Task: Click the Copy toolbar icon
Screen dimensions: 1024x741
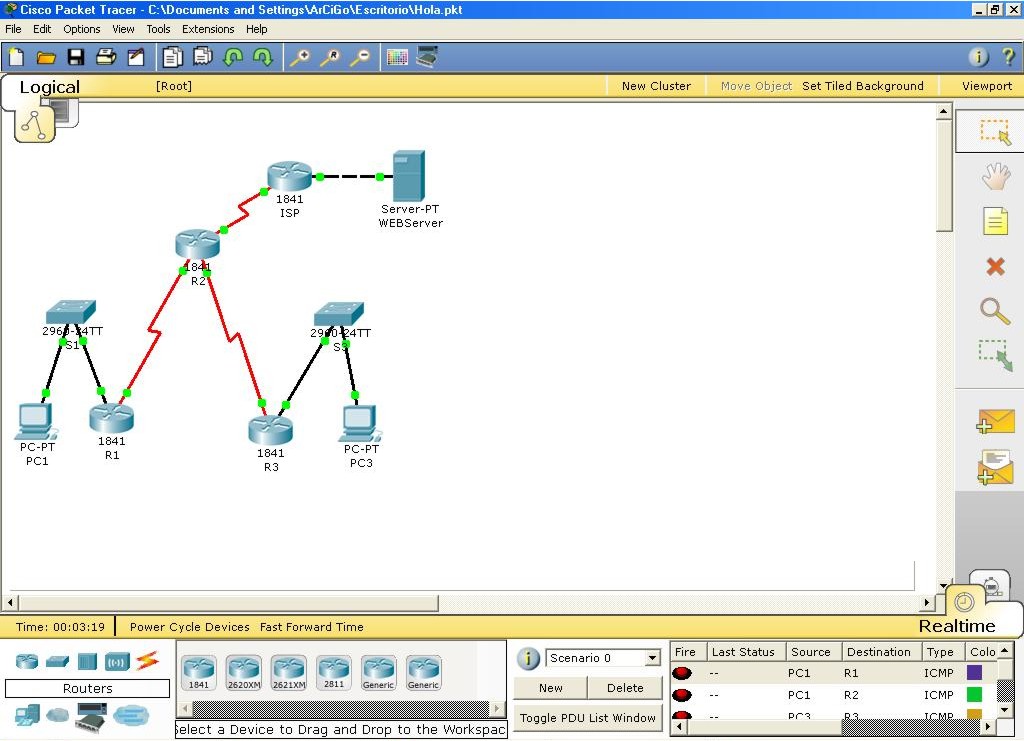Action: (172, 57)
